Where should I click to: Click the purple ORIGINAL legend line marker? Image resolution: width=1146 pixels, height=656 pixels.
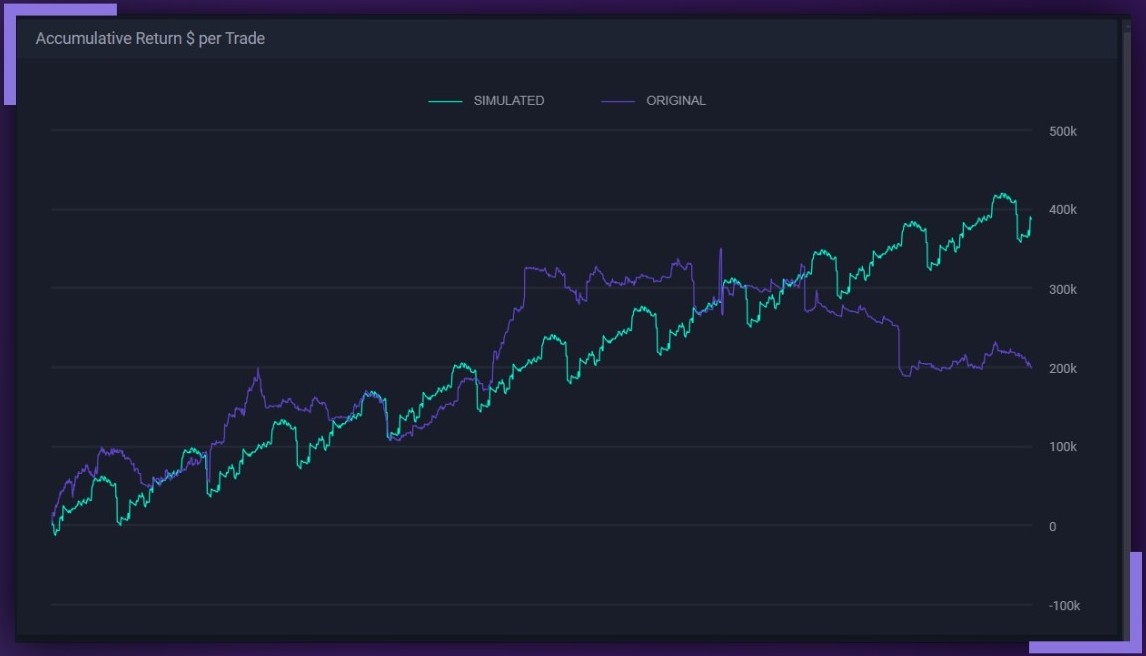point(618,101)
